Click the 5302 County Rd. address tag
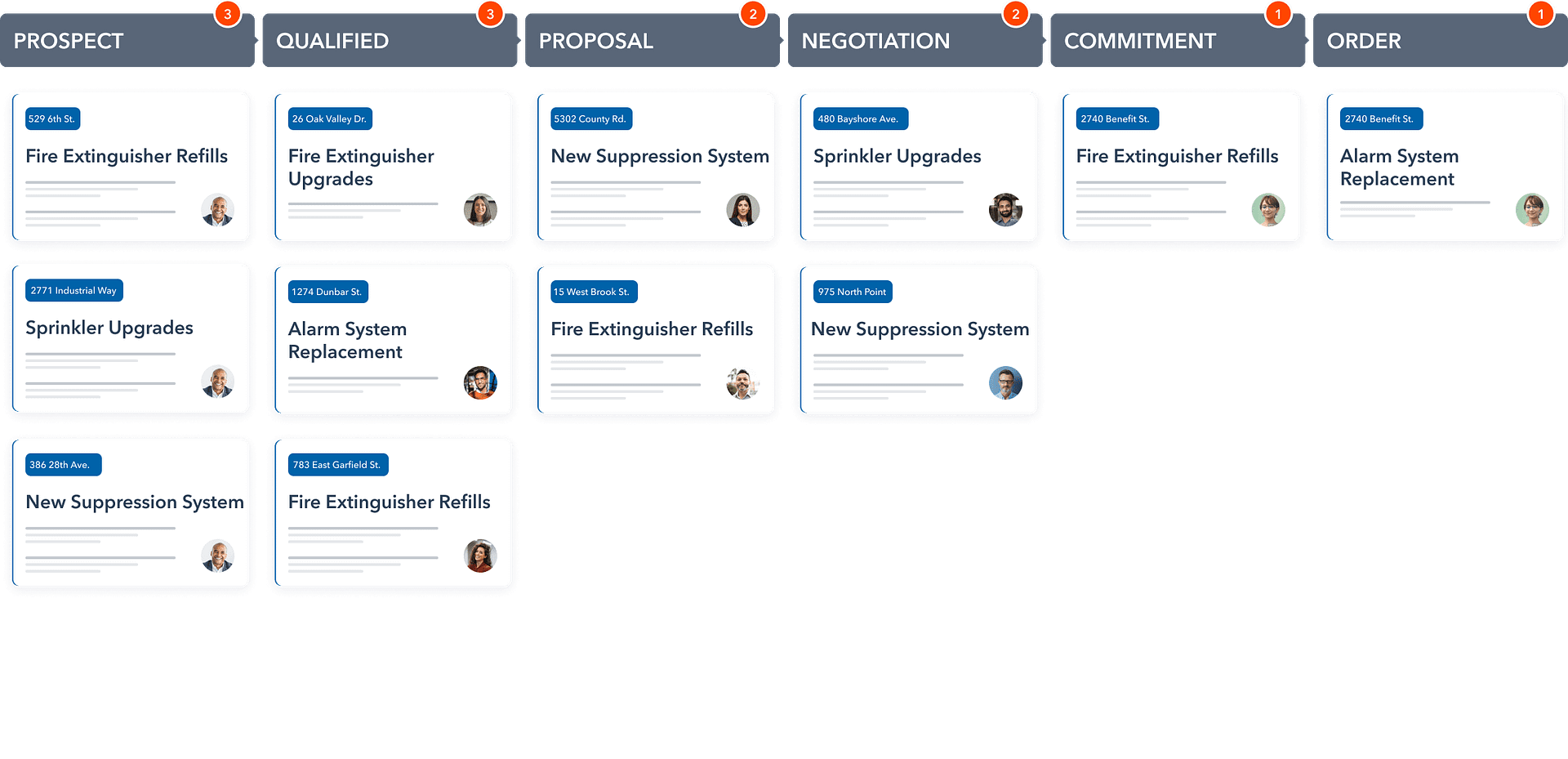Viewport: 1568px width, 759px height. pyautogui.click(x=590, y=118)
